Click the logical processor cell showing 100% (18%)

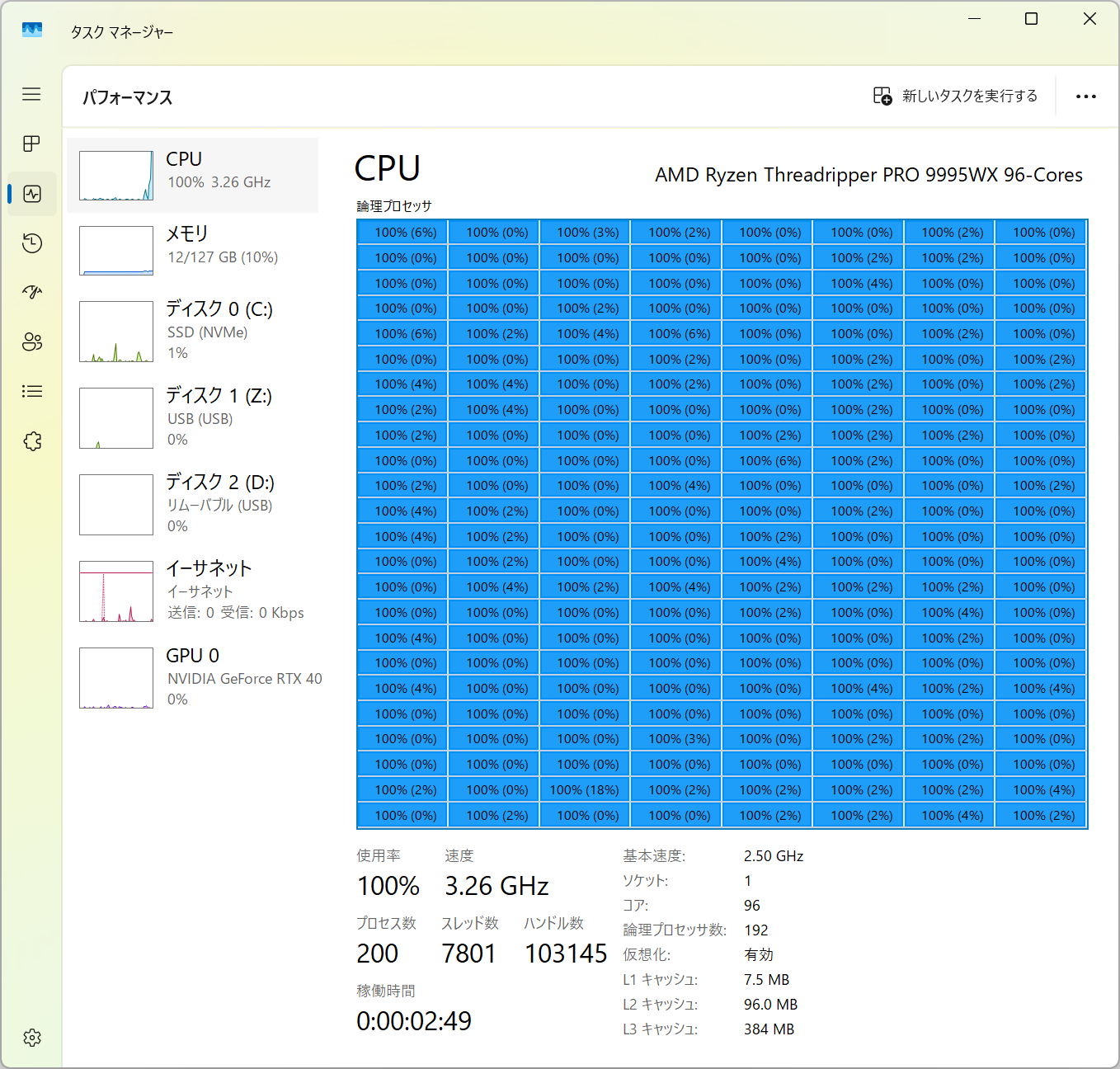[585, 790]
